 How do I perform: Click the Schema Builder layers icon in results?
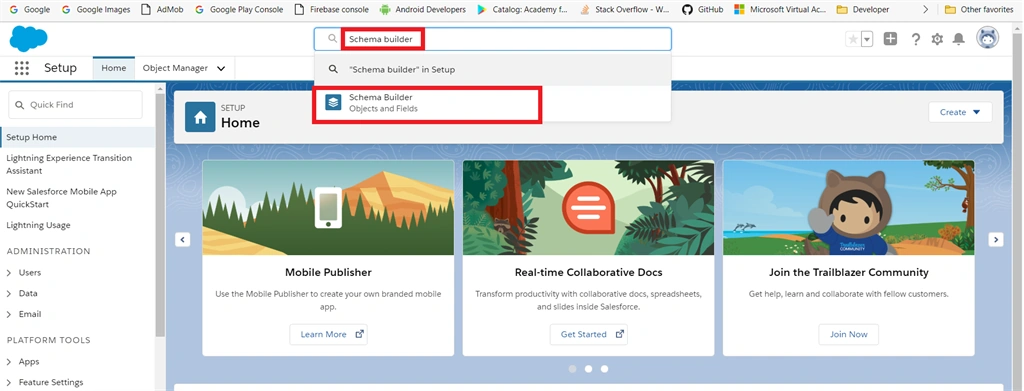point(334,102)
